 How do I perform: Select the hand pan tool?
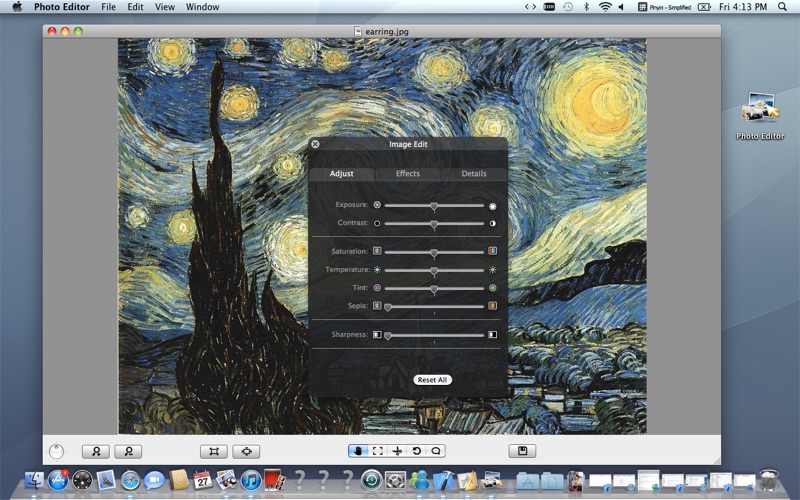[x=358, y=451]
